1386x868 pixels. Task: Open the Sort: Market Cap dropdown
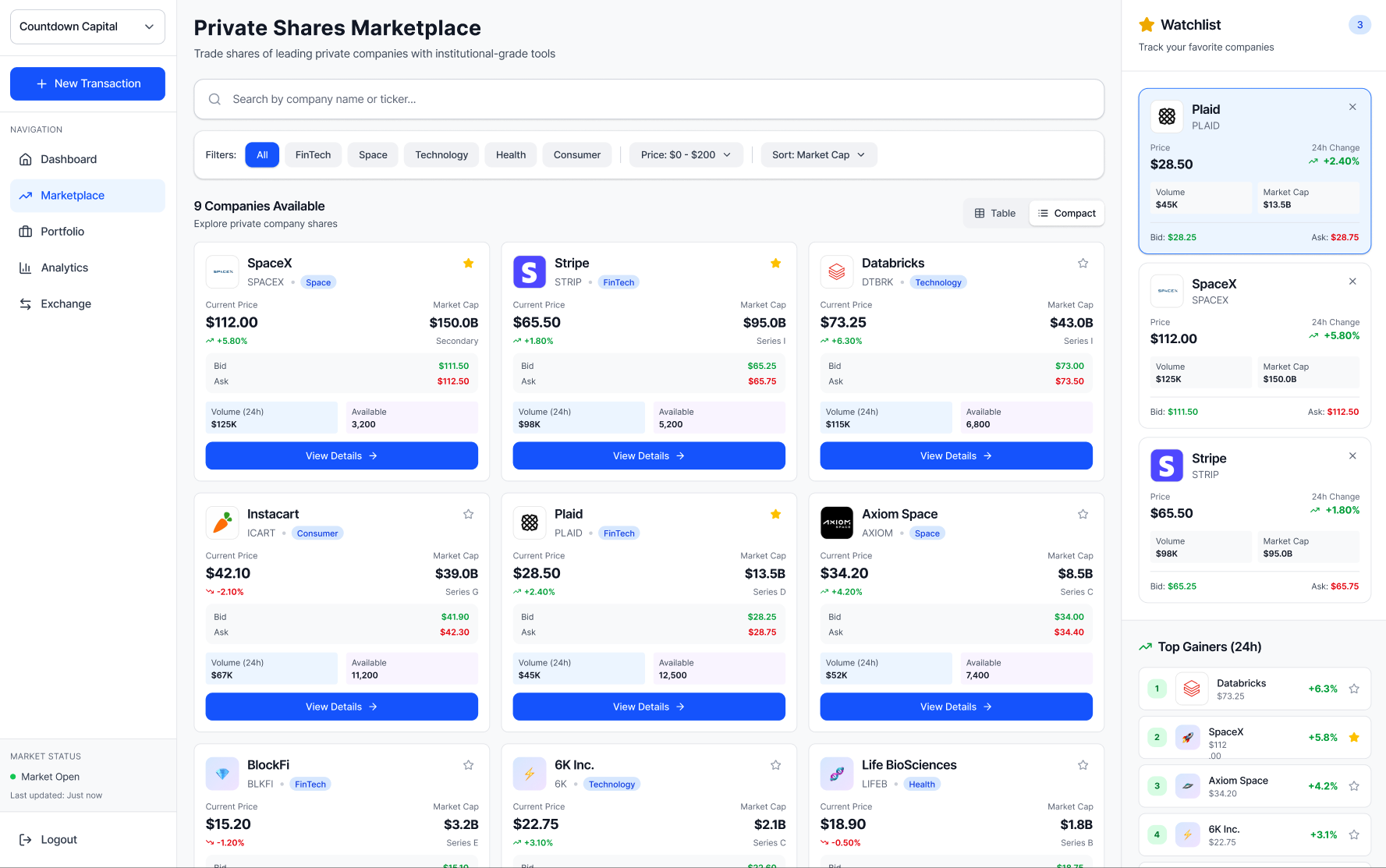(x=818, y=154)
